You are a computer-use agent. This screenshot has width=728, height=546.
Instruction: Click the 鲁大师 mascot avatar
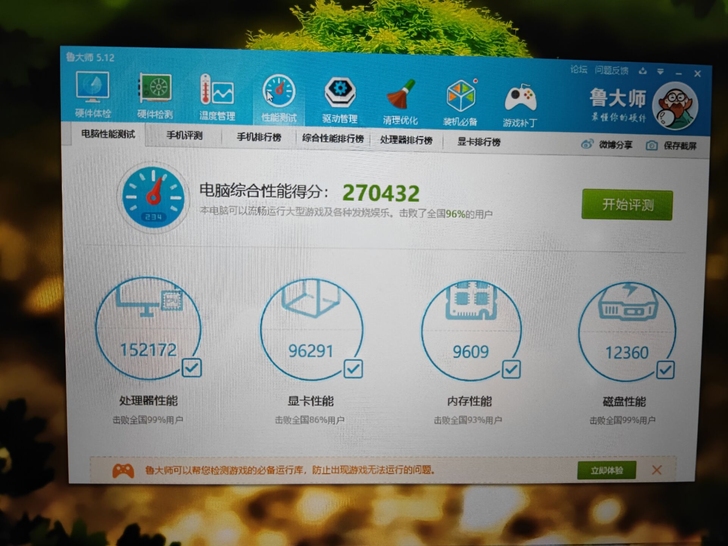[675, 107]
